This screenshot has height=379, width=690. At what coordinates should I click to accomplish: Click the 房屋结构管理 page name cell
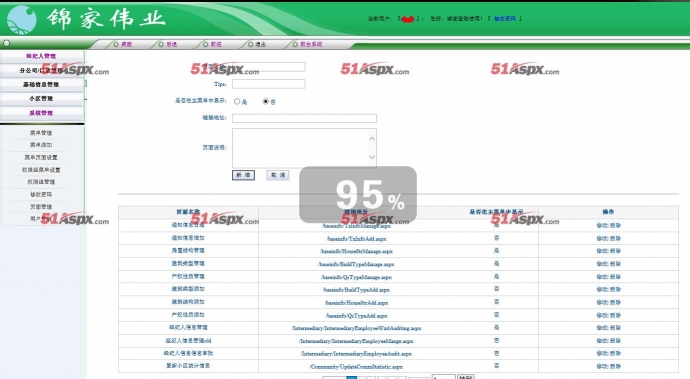(188, 250)
